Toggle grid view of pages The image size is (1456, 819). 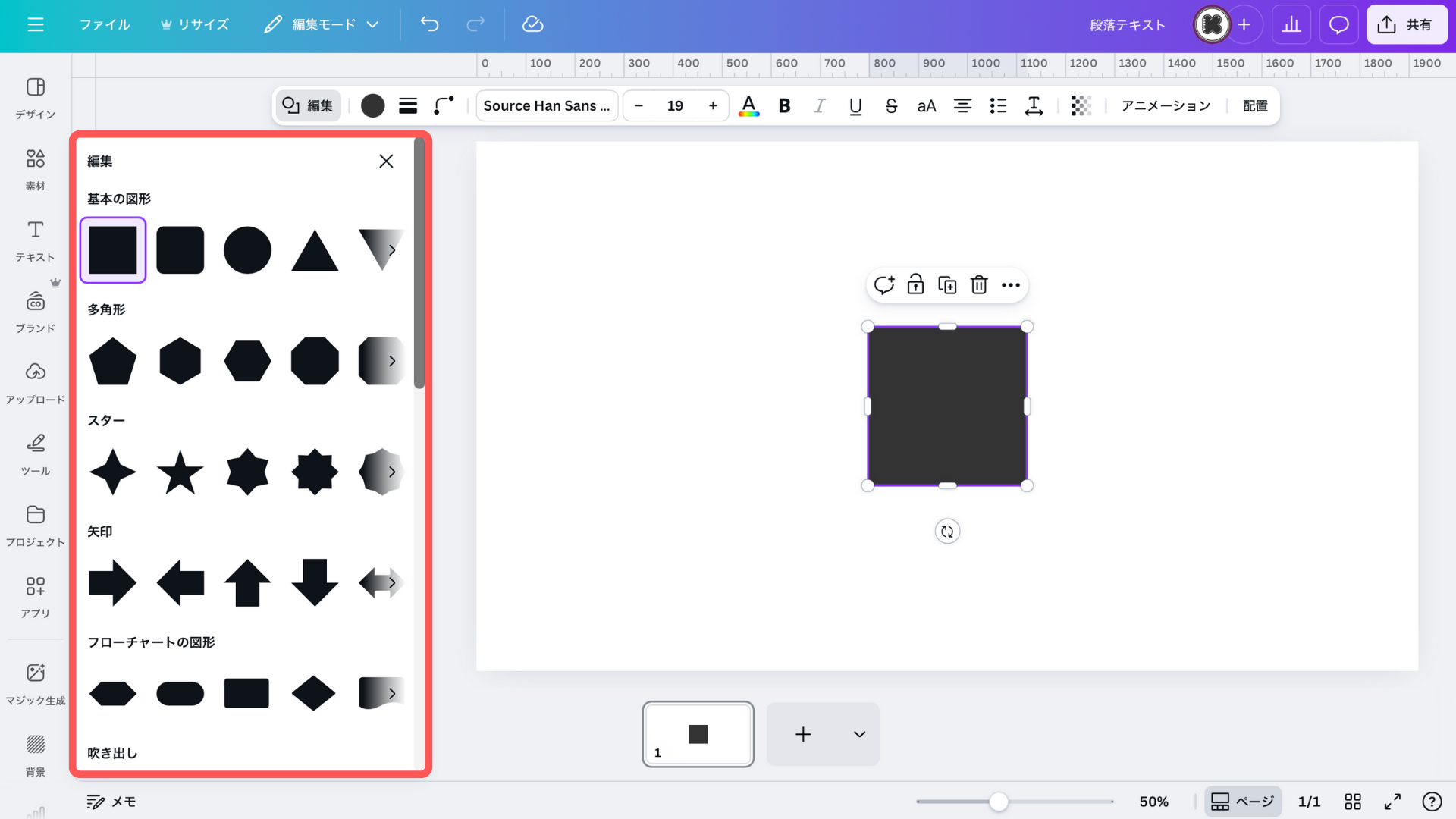pyautogui.click(x=1353, y=802)
